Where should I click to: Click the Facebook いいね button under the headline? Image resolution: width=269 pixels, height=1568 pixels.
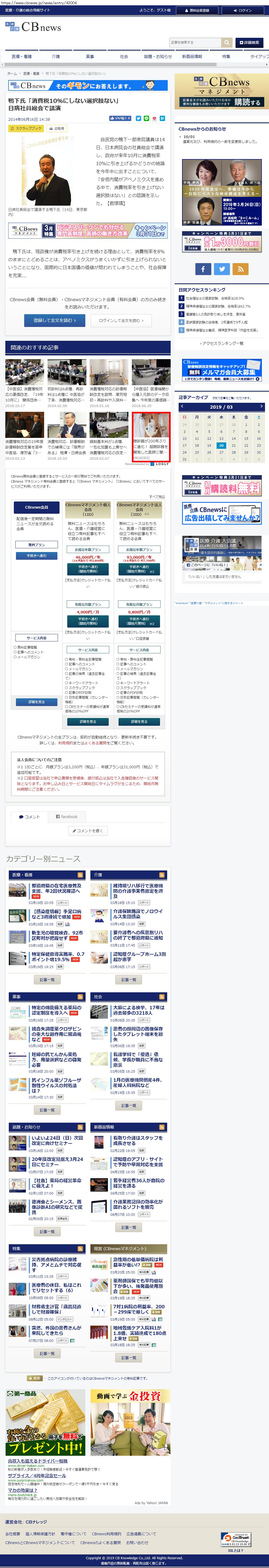(120, 119)
